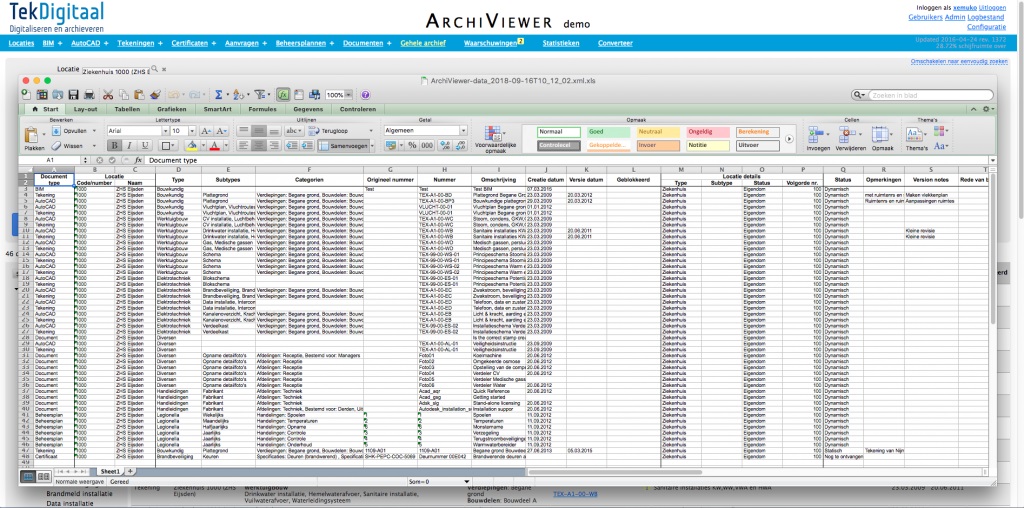Click the Excel Help question mark icon

tap(365, 95)
